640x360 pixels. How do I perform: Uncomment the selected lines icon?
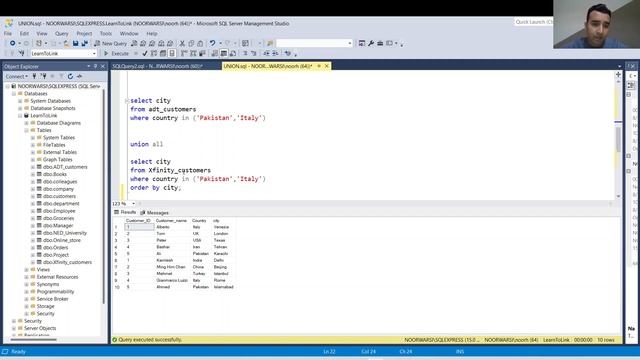pos(254,53)
